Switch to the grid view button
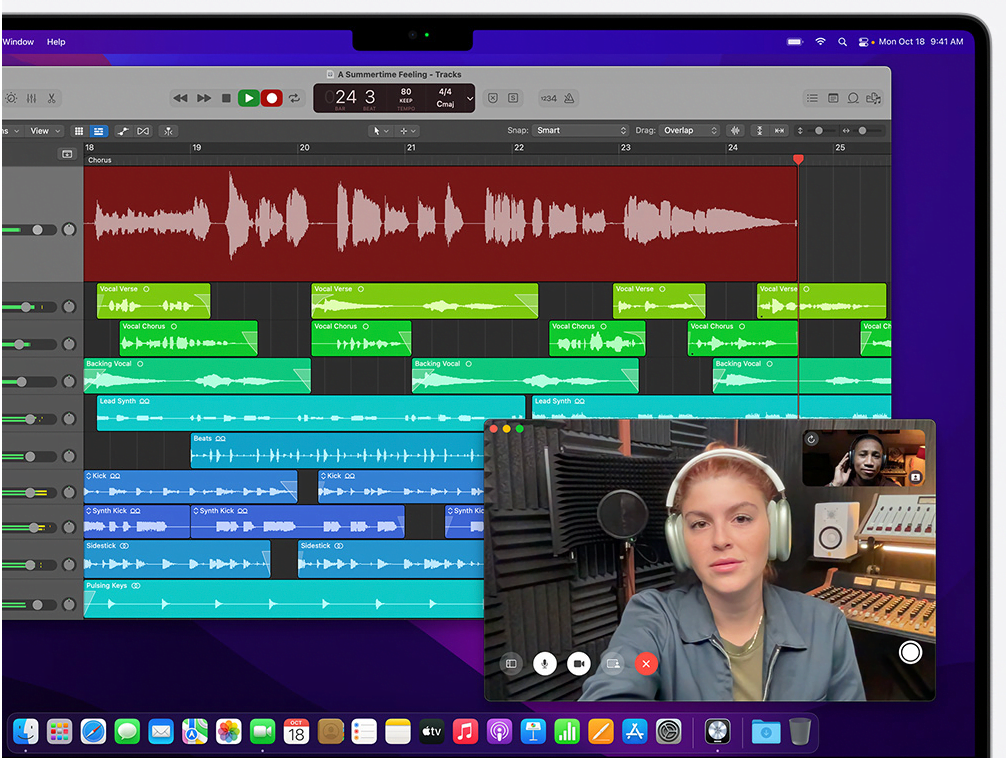The width and height of the screenshot is (1006, 758). click(79, 131)
